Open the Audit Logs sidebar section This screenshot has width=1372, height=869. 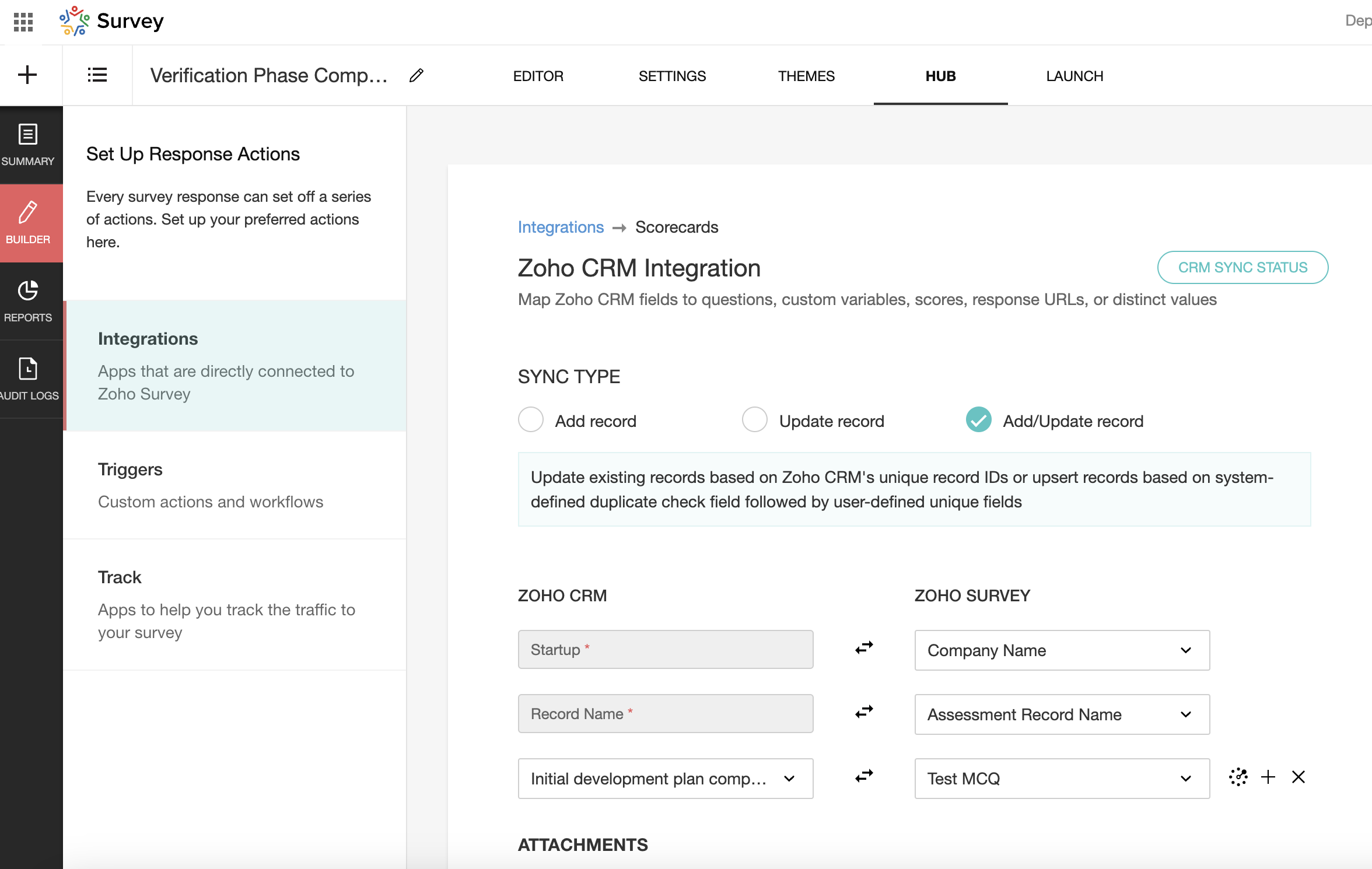coord(28,379)
